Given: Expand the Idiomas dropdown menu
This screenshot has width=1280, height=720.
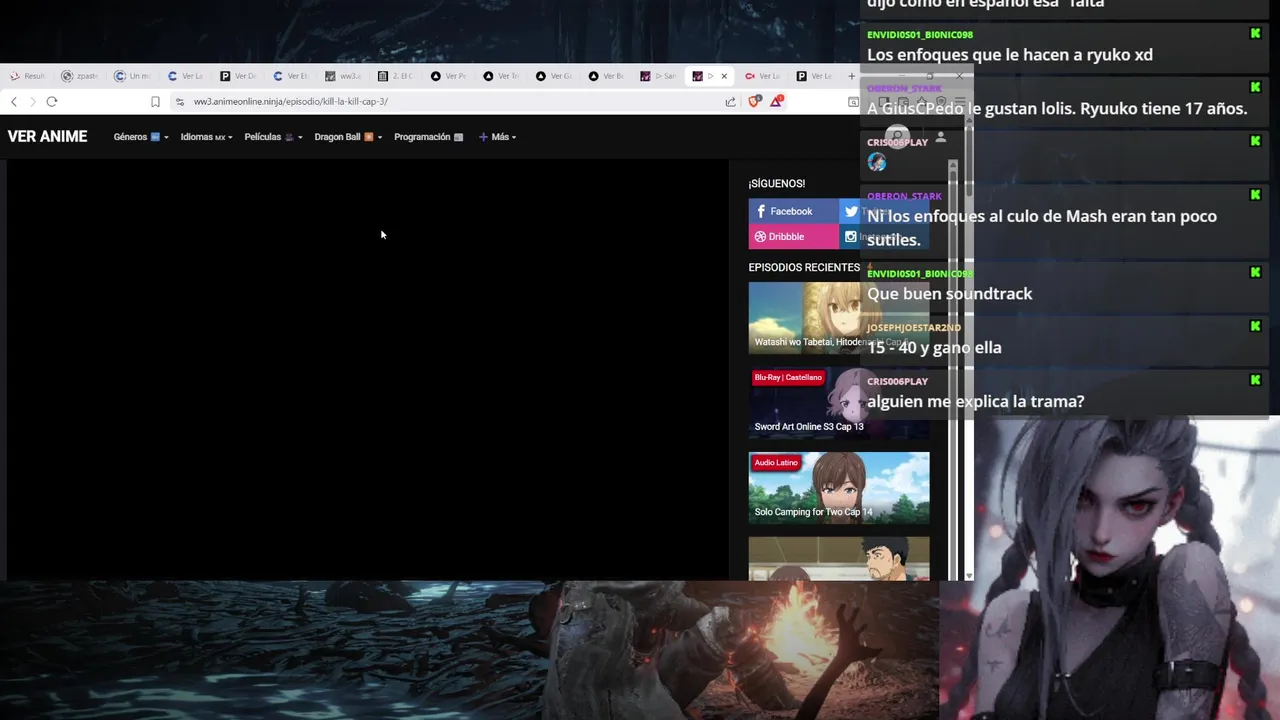Looking at the screenshot, I should pos(206,137).
